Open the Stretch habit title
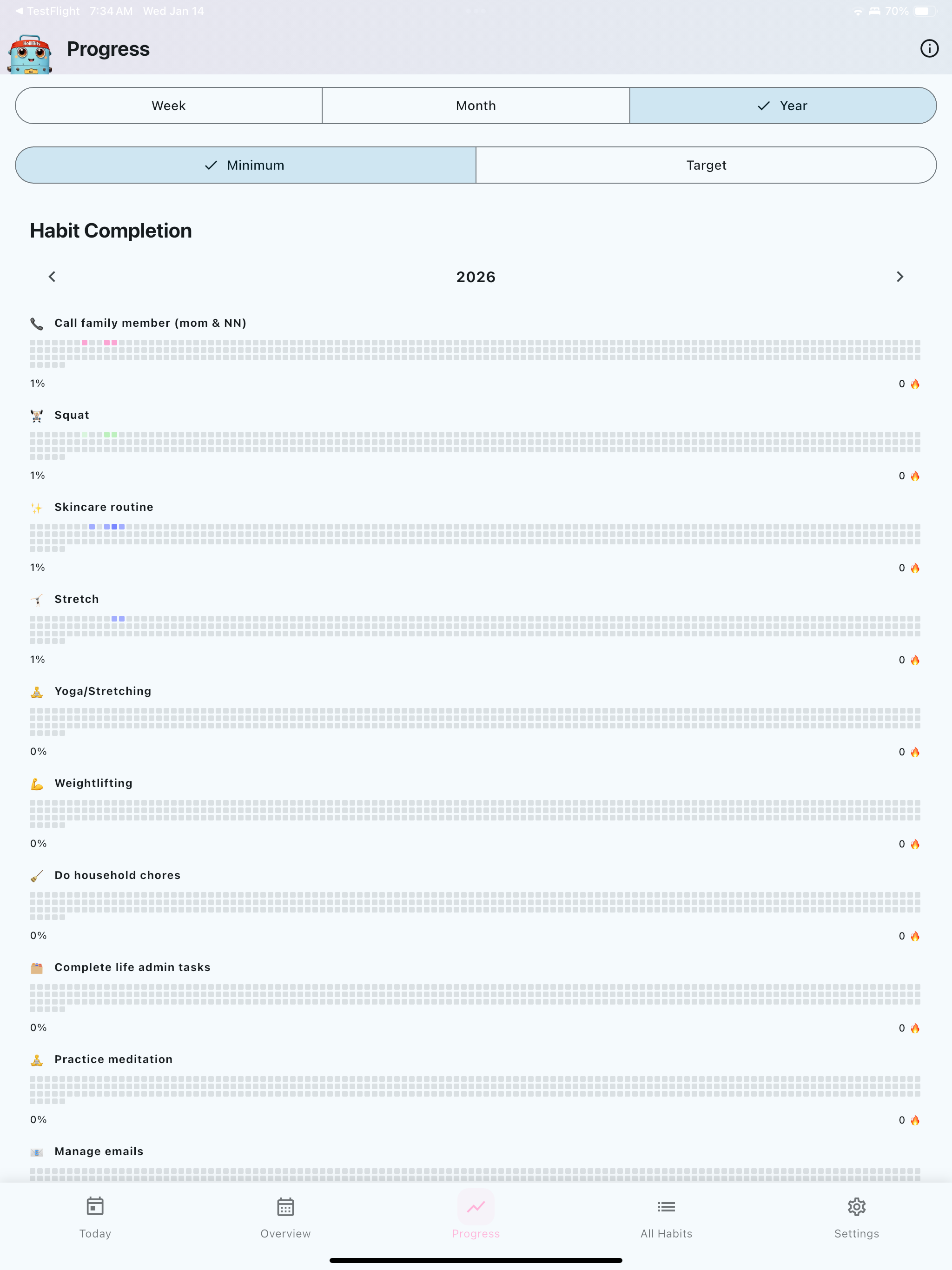The height and width of the screenshot is (1270, 952). [76, 599]
